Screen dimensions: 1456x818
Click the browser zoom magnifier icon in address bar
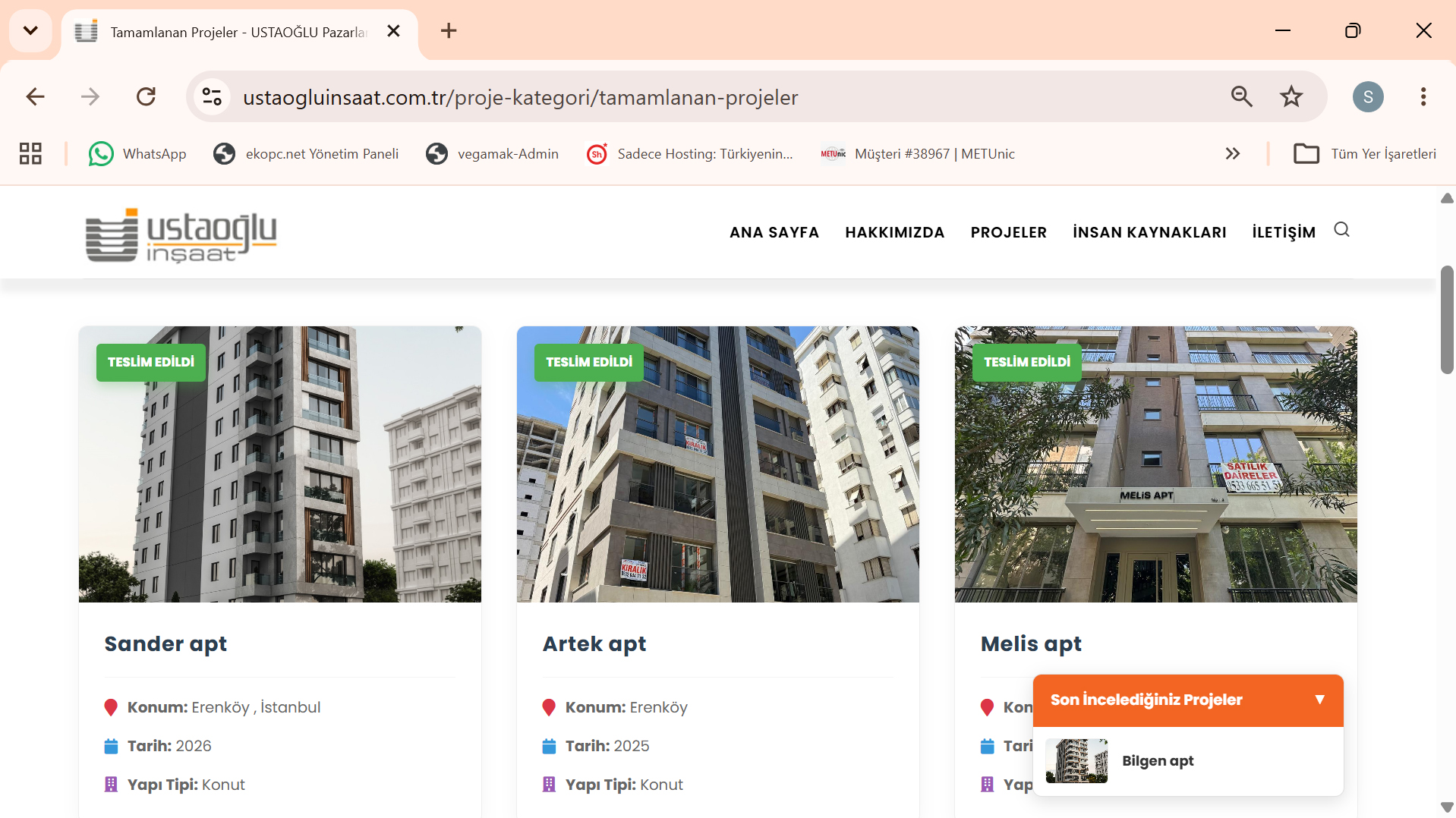click(x=1241, y=96)
